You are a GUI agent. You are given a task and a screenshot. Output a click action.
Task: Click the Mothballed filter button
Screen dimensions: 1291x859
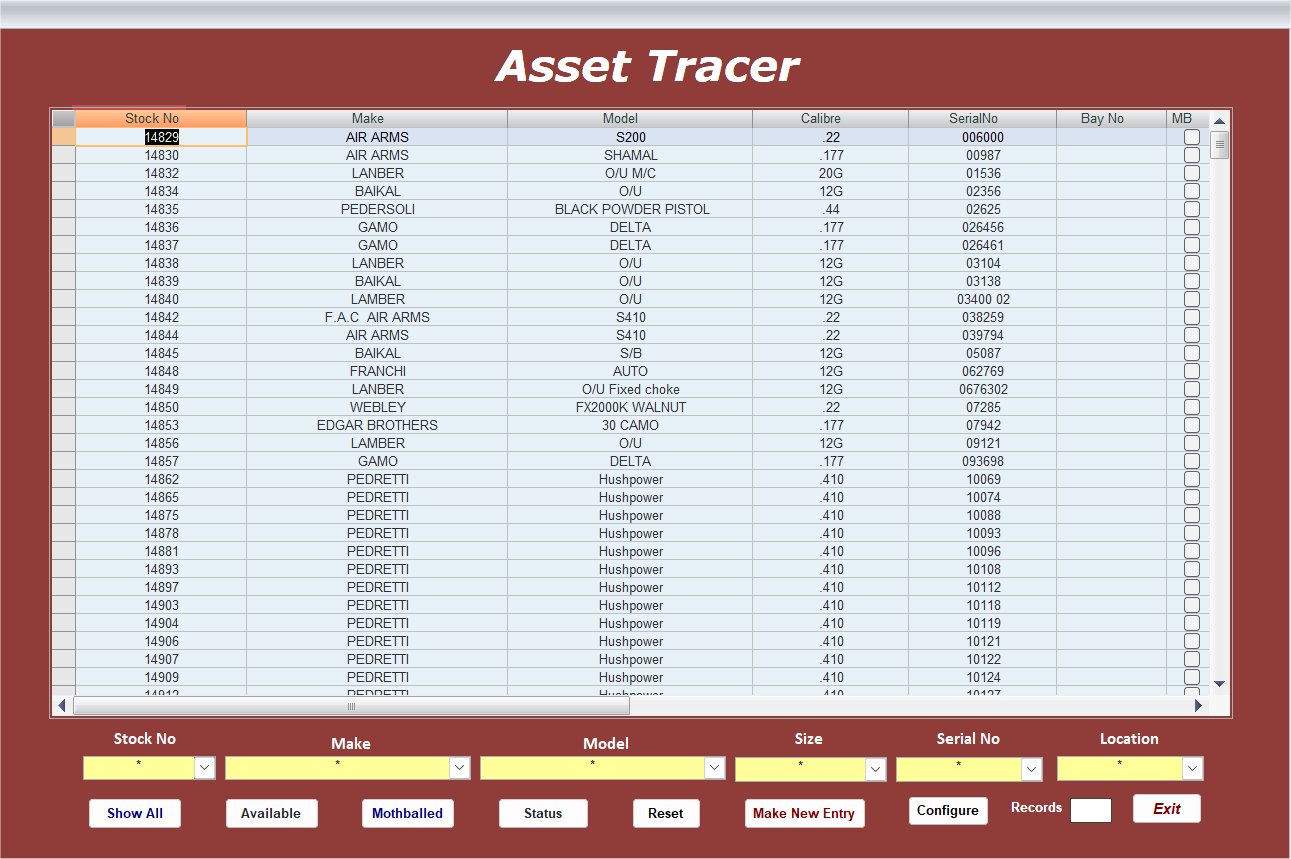[x=407, y=813]
